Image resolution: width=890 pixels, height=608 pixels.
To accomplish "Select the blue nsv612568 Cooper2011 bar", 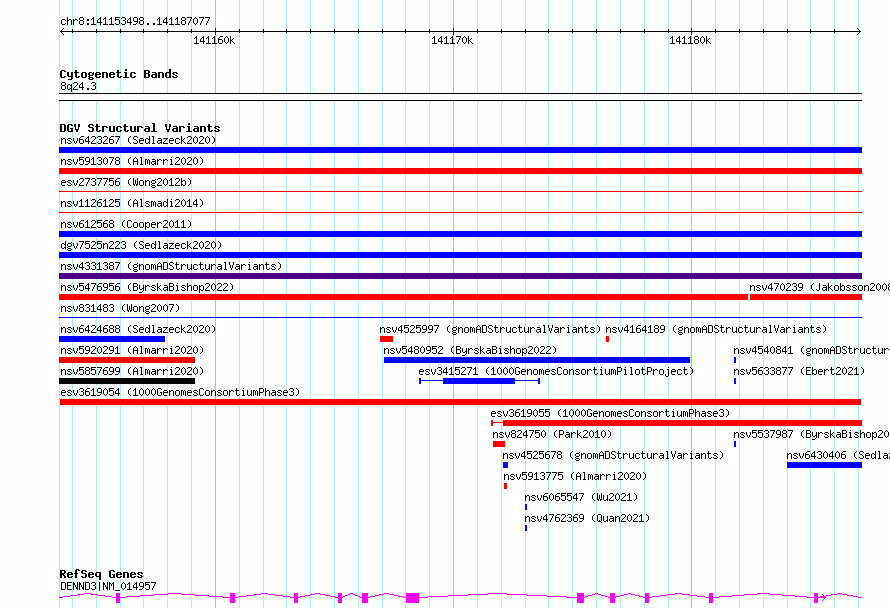I will point(460,234).
